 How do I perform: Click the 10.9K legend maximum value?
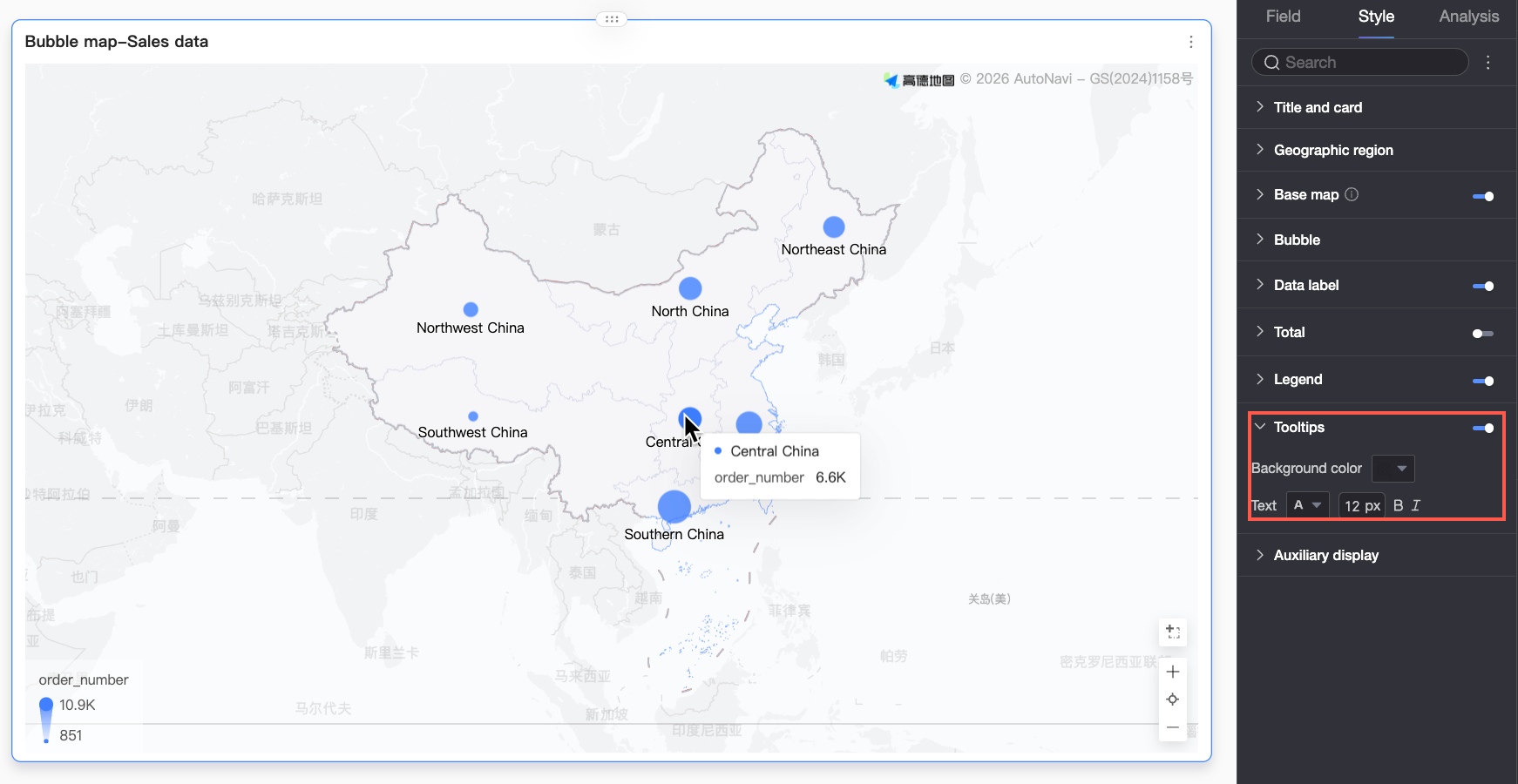(x=78, y=705)
